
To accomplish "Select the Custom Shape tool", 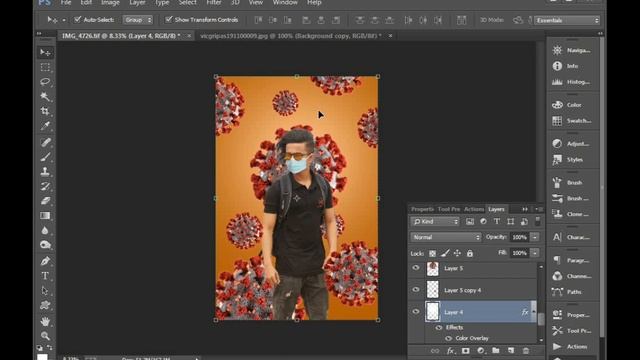I will pyautogui.click(x=45, y=305).
